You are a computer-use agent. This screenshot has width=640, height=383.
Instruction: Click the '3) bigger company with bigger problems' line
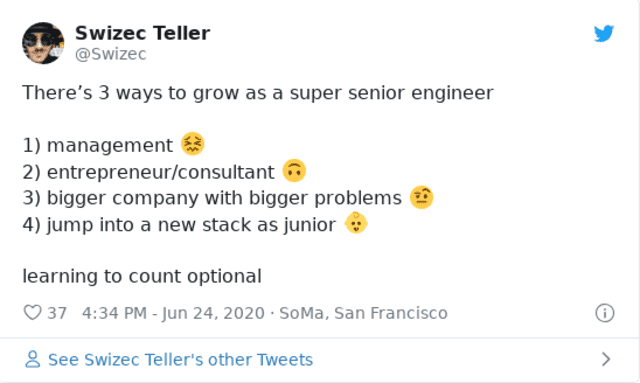pyautogui.click(x=212, y=198)
